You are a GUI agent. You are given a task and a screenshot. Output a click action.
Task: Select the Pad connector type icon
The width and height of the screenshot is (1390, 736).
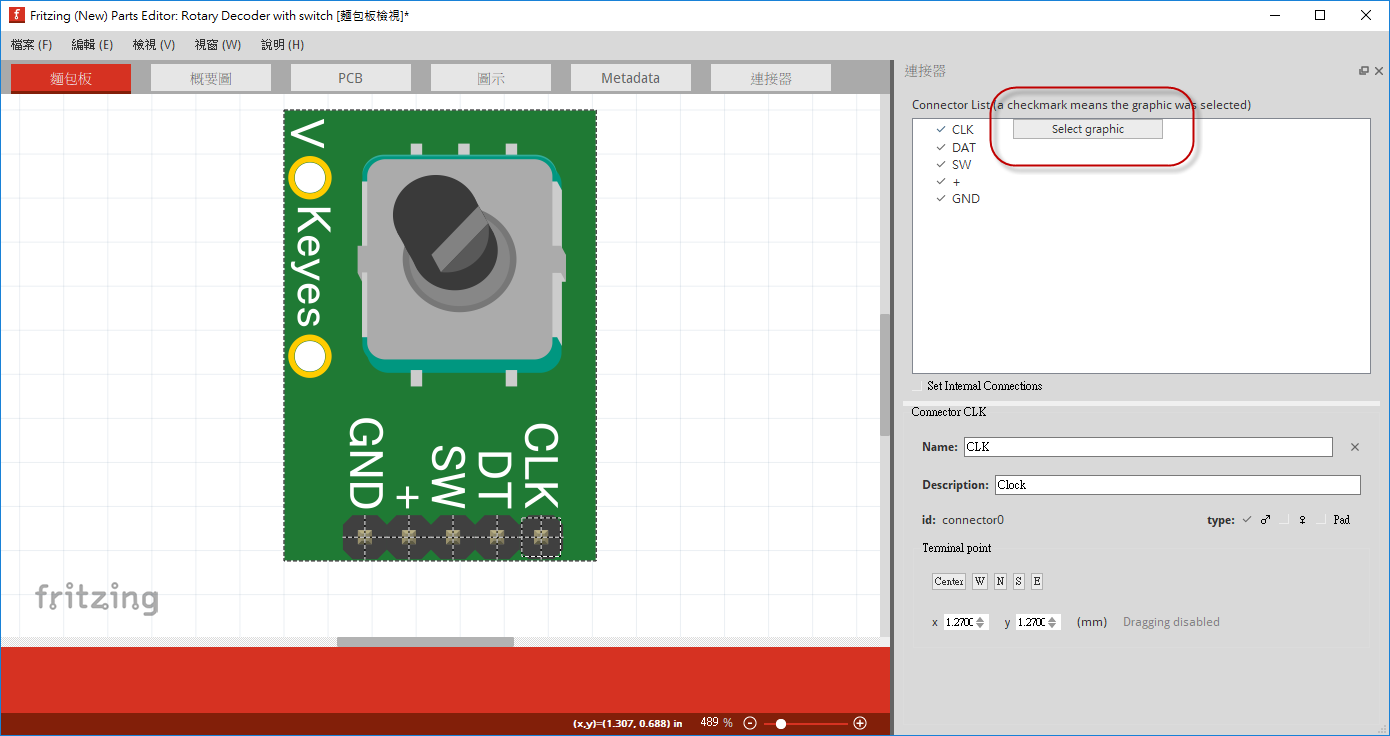pyautogui.click(x=1341, y=520)
